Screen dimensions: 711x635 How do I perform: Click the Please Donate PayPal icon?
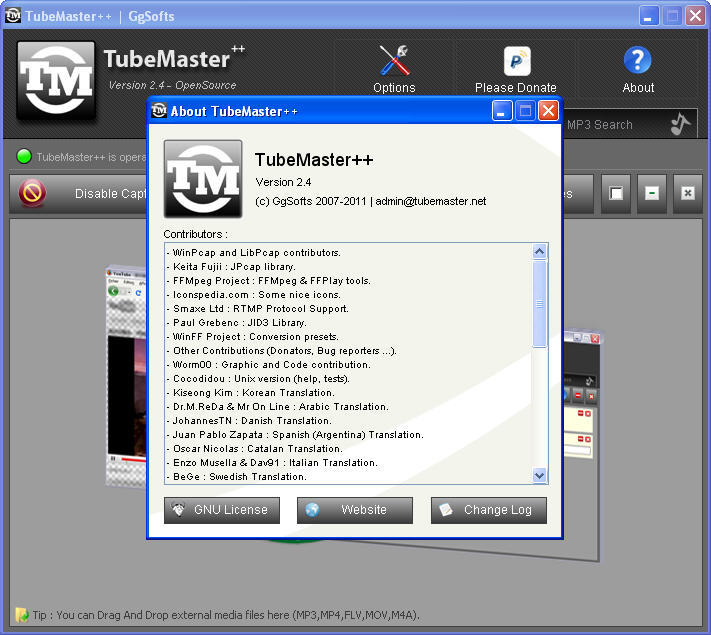[x=516, y=61]
